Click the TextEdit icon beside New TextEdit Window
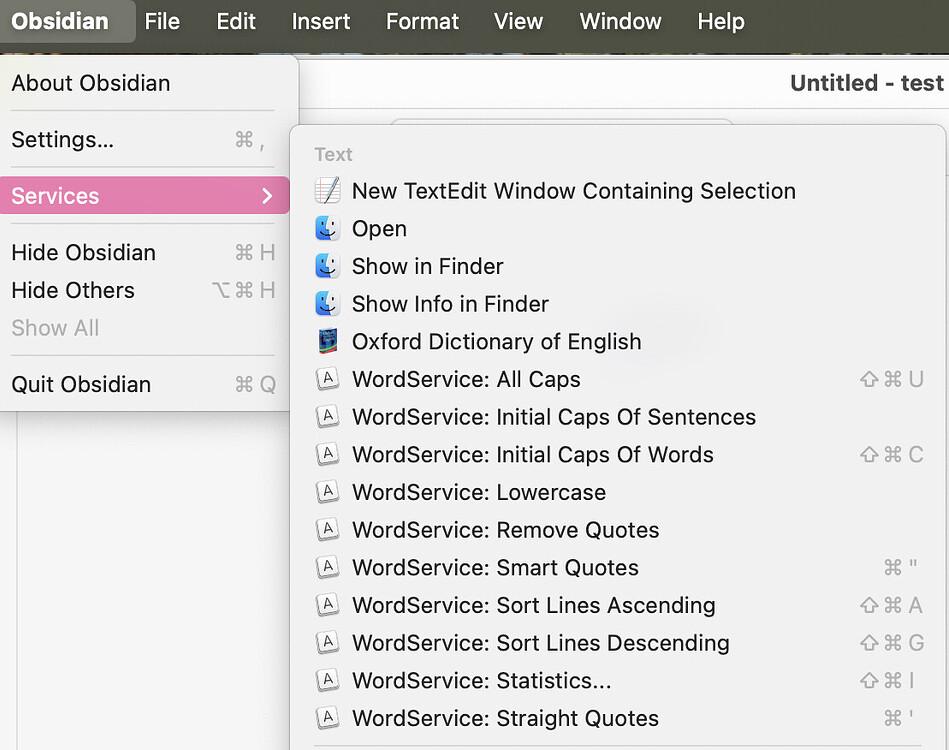Screen dimensions: 949x750 pyautogui.click(x=327, y=191)
